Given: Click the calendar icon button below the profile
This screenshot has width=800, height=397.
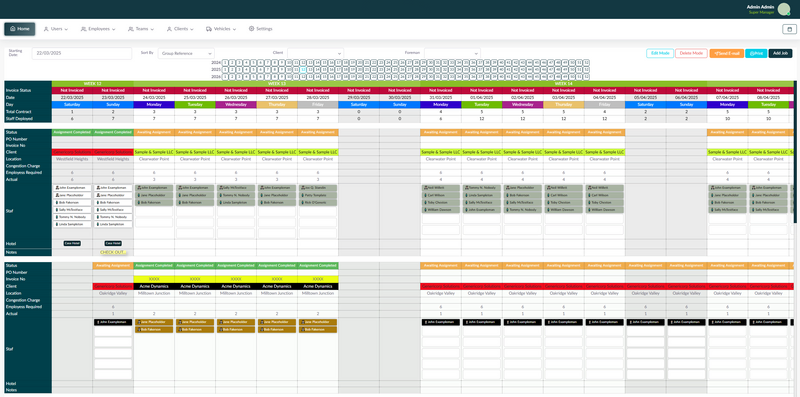Looking at the screenshot, I should pos(789,29).
